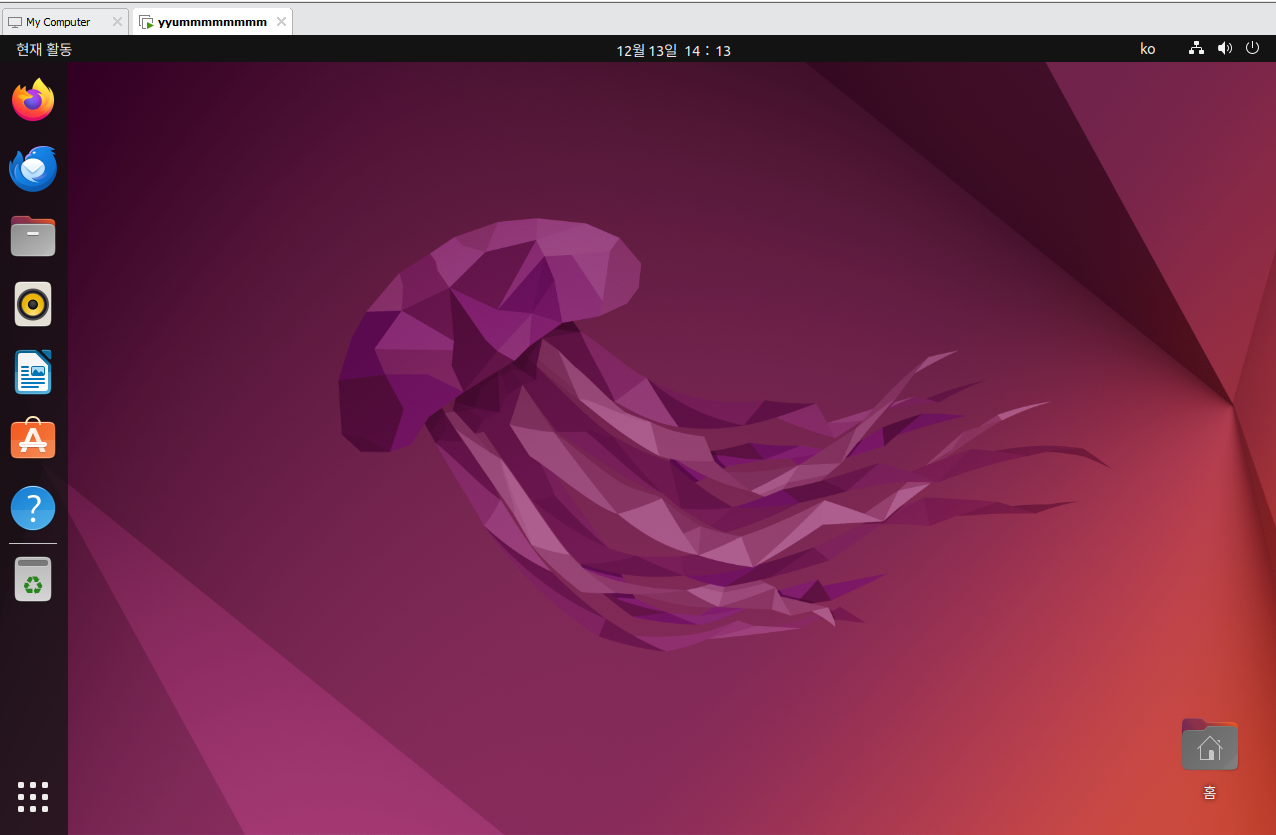Launch Firefox from the dock
The width and height of the screenshot is (1276, 835).
(33, 100)
